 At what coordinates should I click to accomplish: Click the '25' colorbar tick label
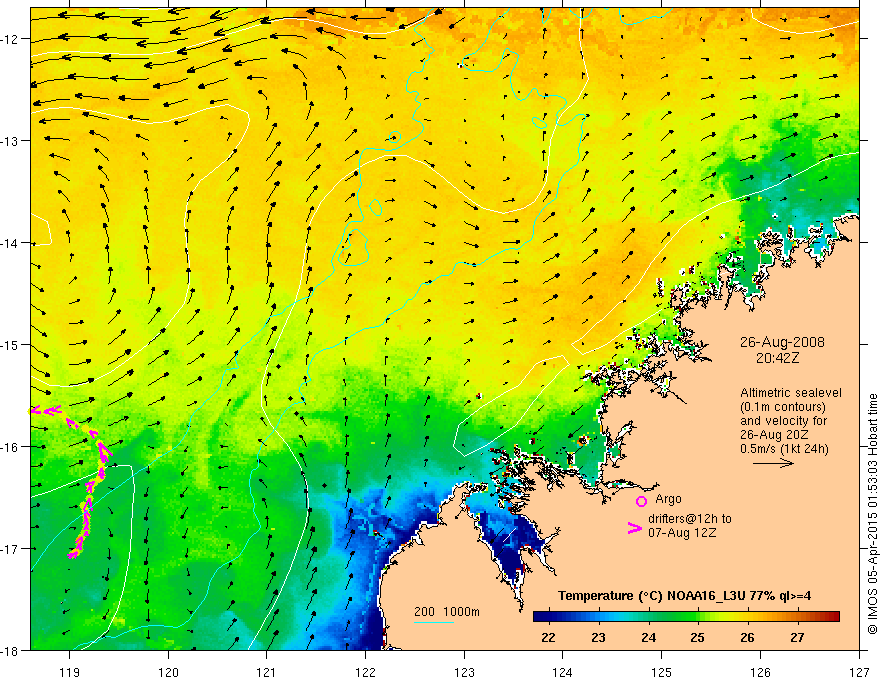click(x=698, y=637)
